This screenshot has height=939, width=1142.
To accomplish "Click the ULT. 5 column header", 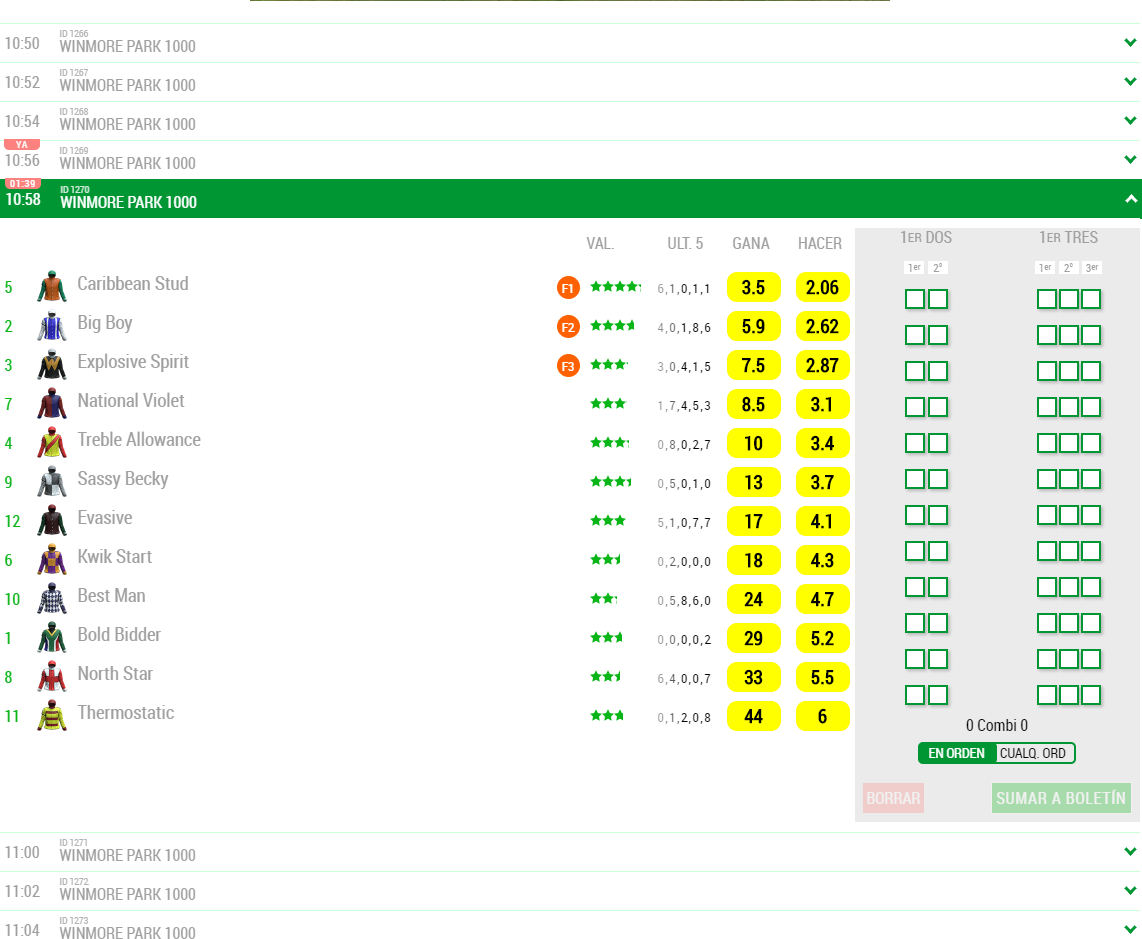I will [x=685, y=243].
